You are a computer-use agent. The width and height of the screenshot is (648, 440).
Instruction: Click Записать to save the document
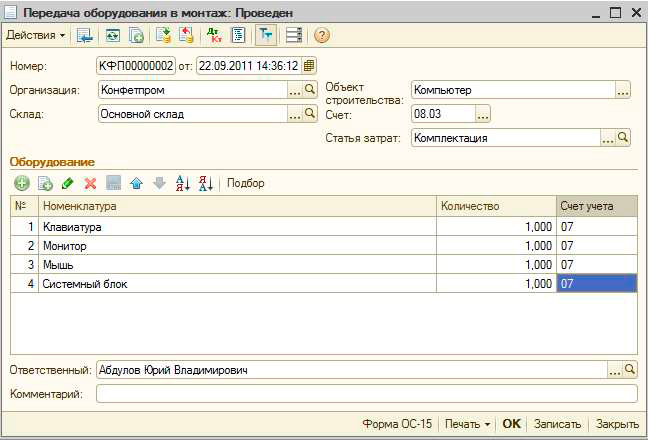coord(556,424)
